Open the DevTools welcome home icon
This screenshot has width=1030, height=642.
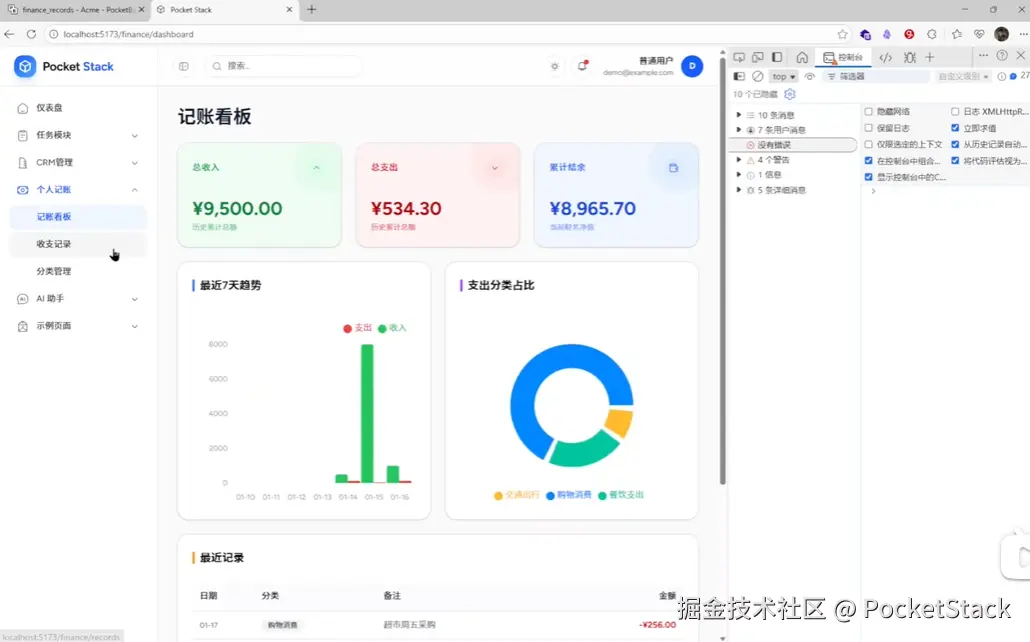(802, 57)
